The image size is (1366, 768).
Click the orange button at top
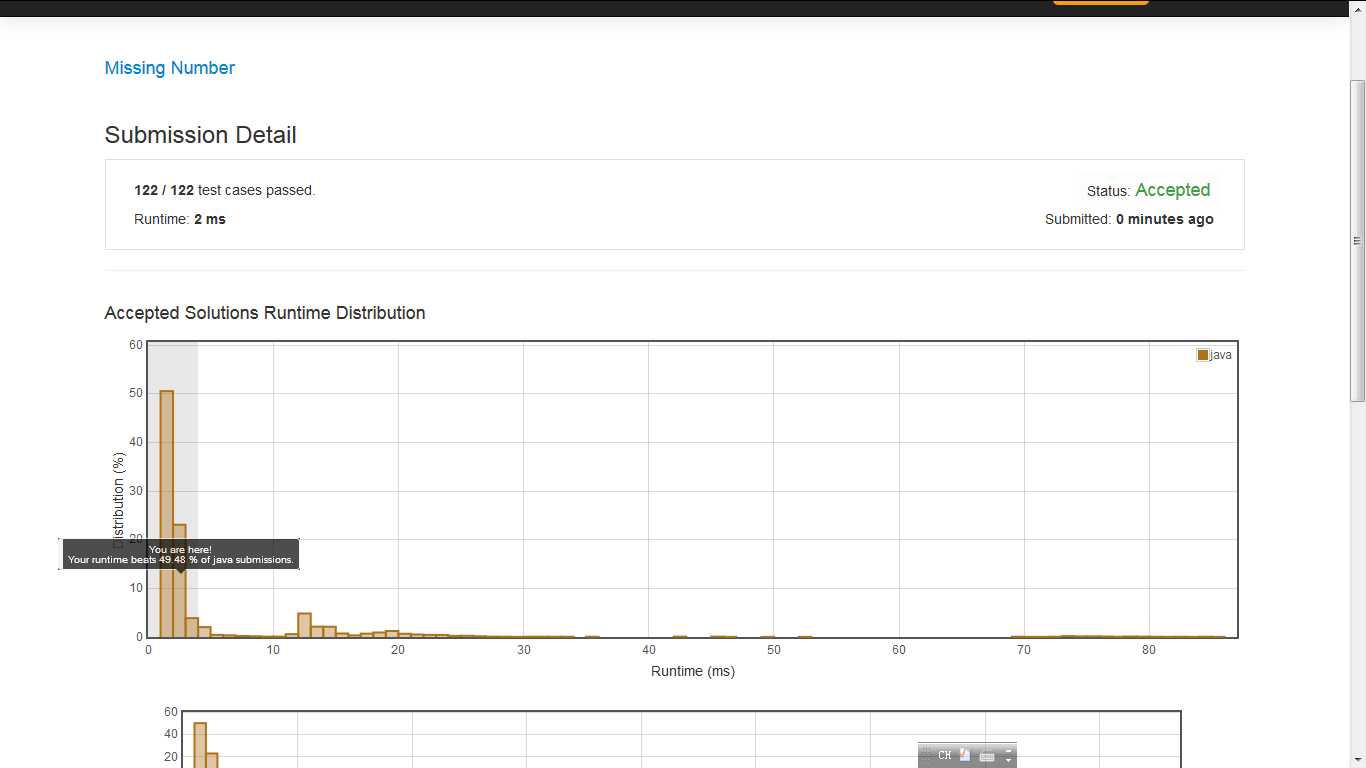1101,2
